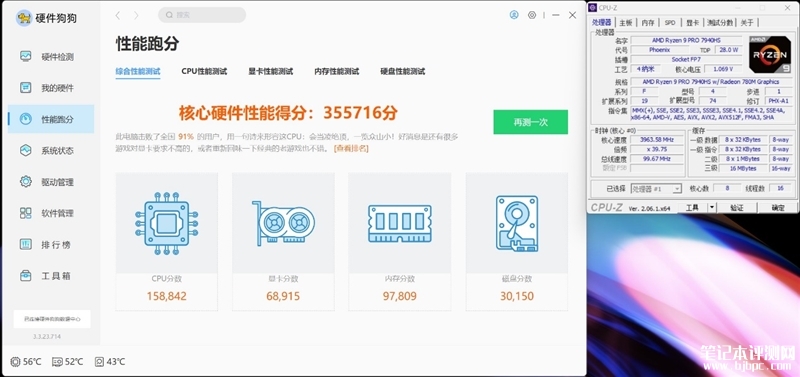Click the Ryzen 9 logo in CPU-Z
Image resolution: width=800 pixels, height=377 pixels.
click(x=769, y=54)
